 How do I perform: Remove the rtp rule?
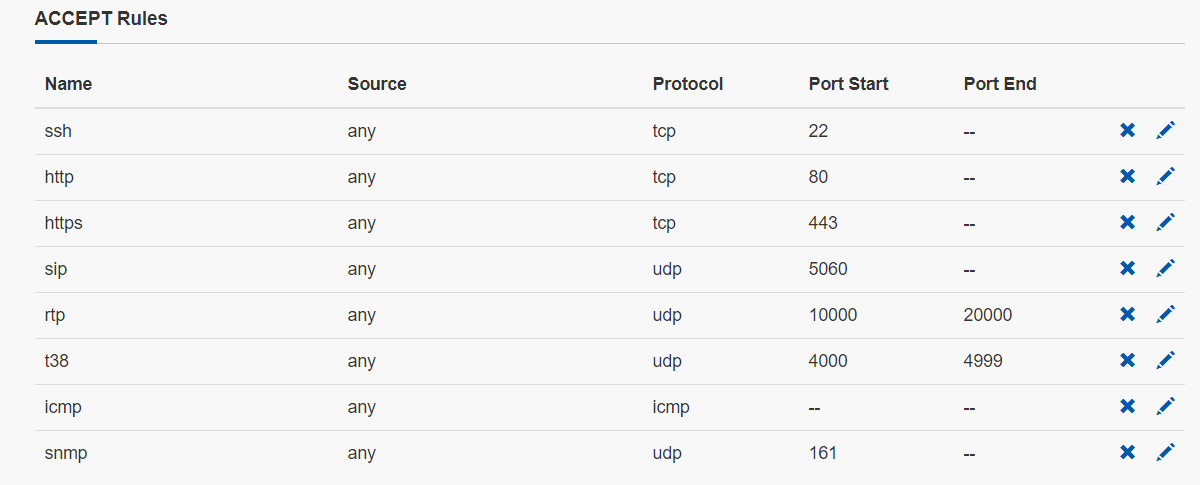[x=1127, y=314]
